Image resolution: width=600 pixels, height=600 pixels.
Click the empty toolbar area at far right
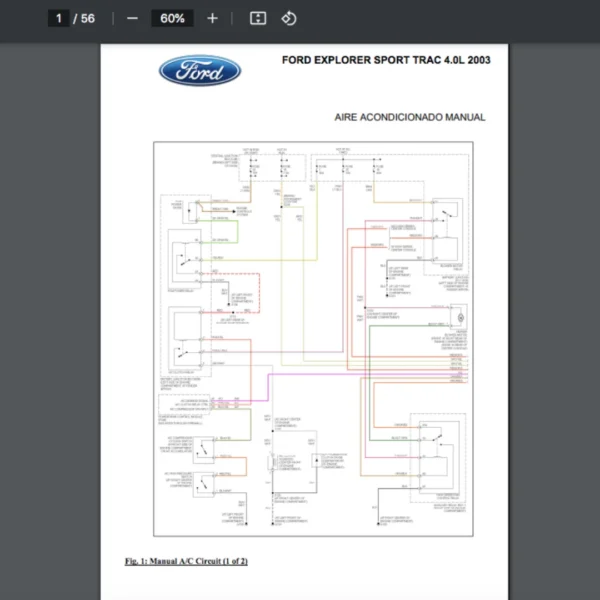pyautogui.click(x=500, y=18)
